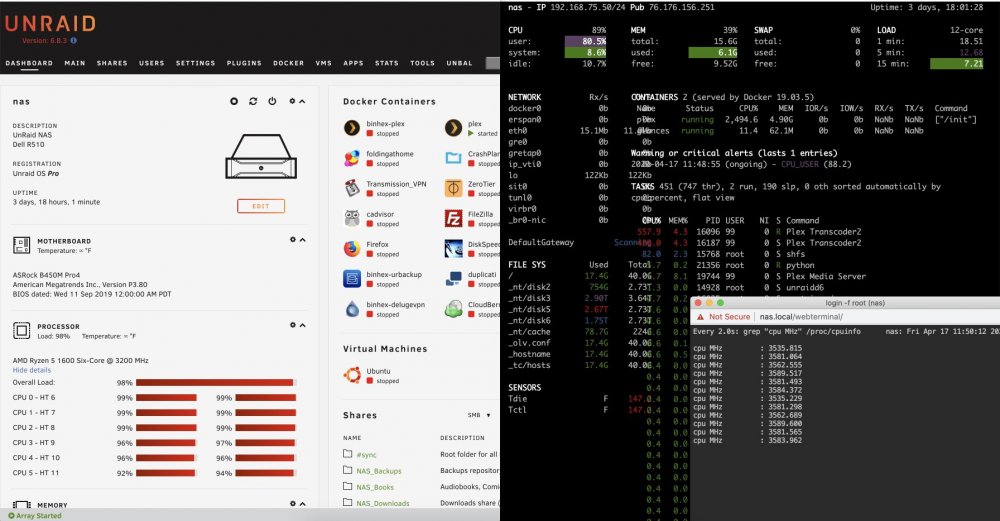This screenshot has width=1000, height=521.
Task: Open the Processor section gear settings
Action: tap(293, 325)
